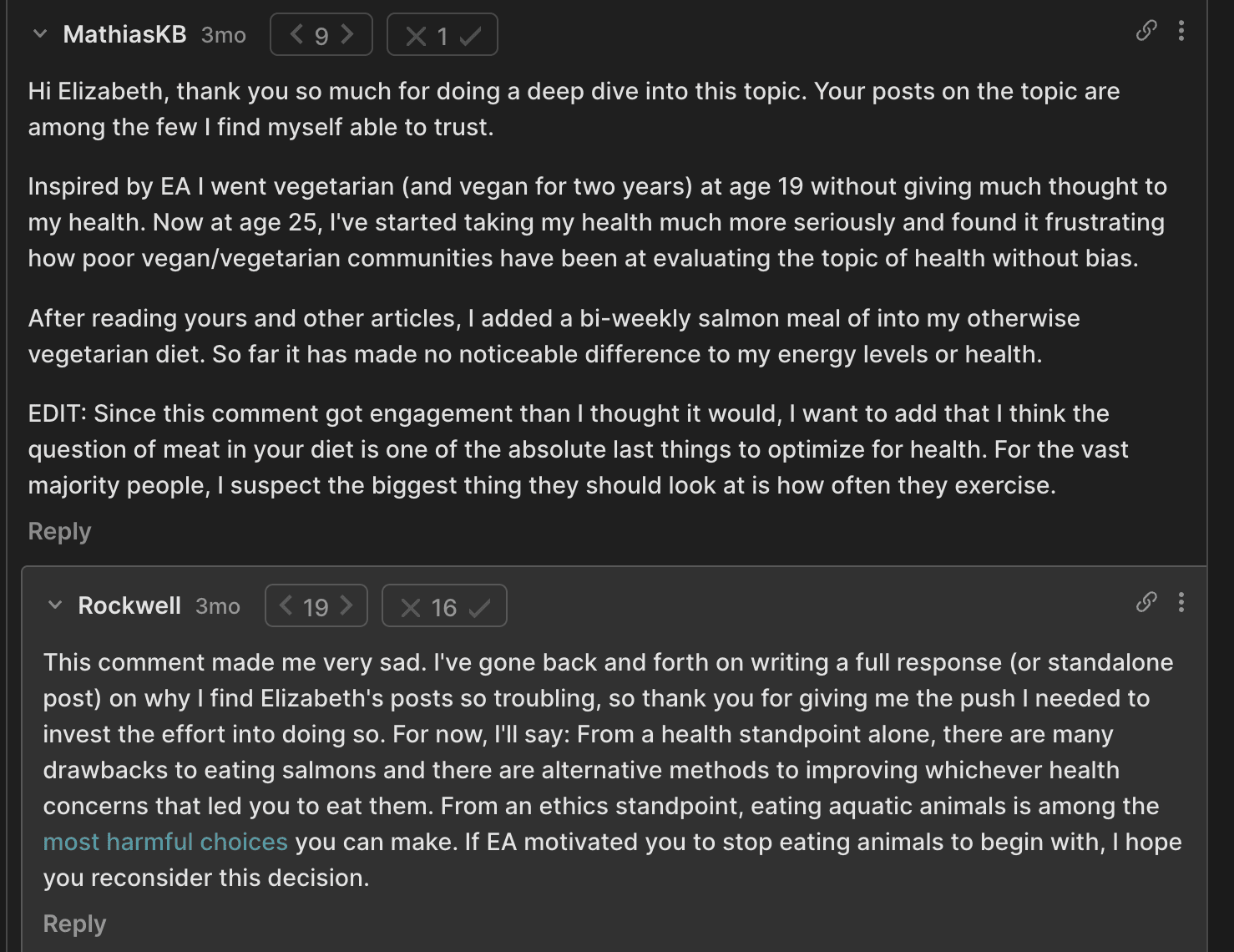Visit MathiasKB's user profile
The image size is (1234, 952).
coord(124,34)
